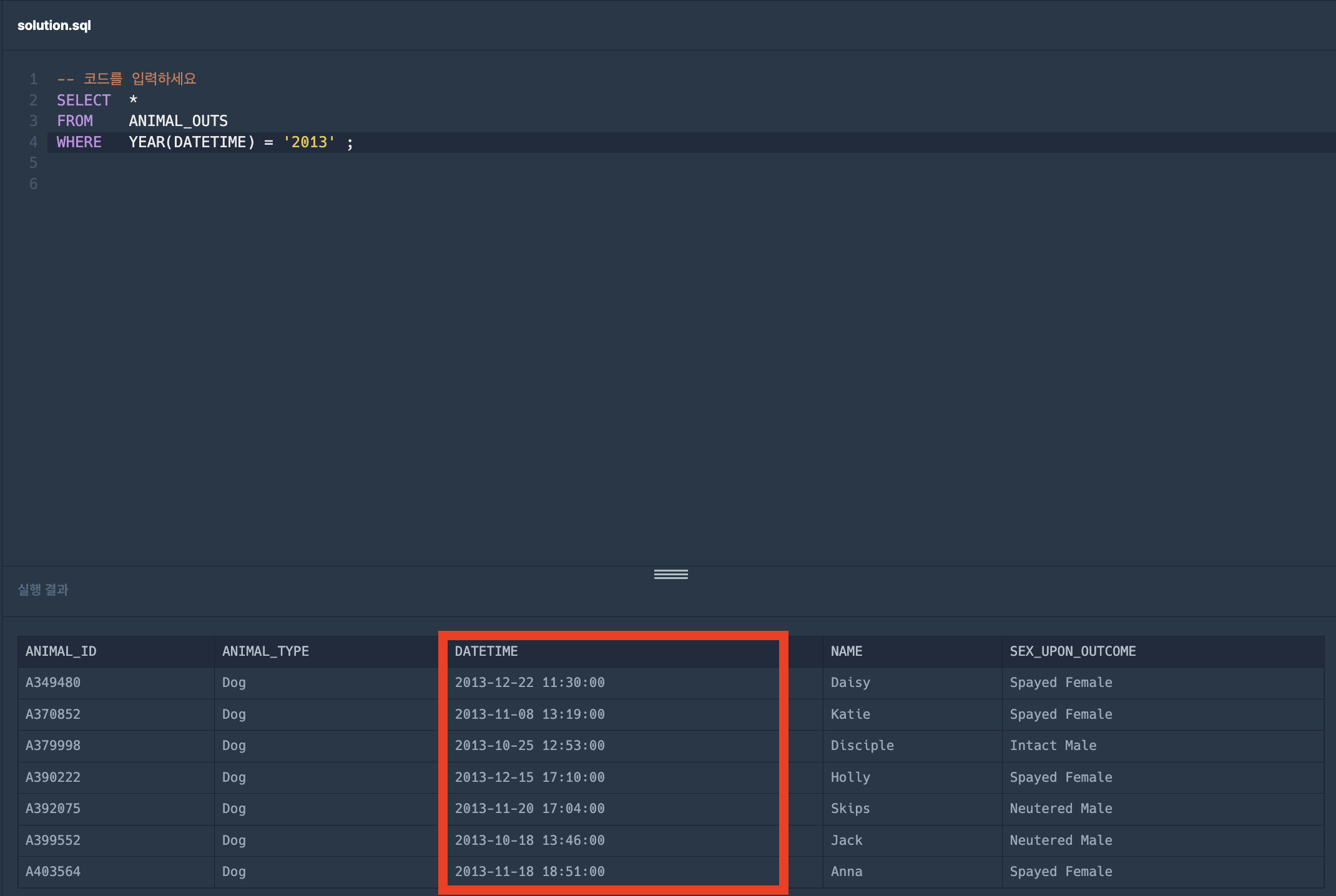The height and width of the screenshot is (896, 1336).
Task: Select the Intact Male cell
Action: coord(1053,746)
